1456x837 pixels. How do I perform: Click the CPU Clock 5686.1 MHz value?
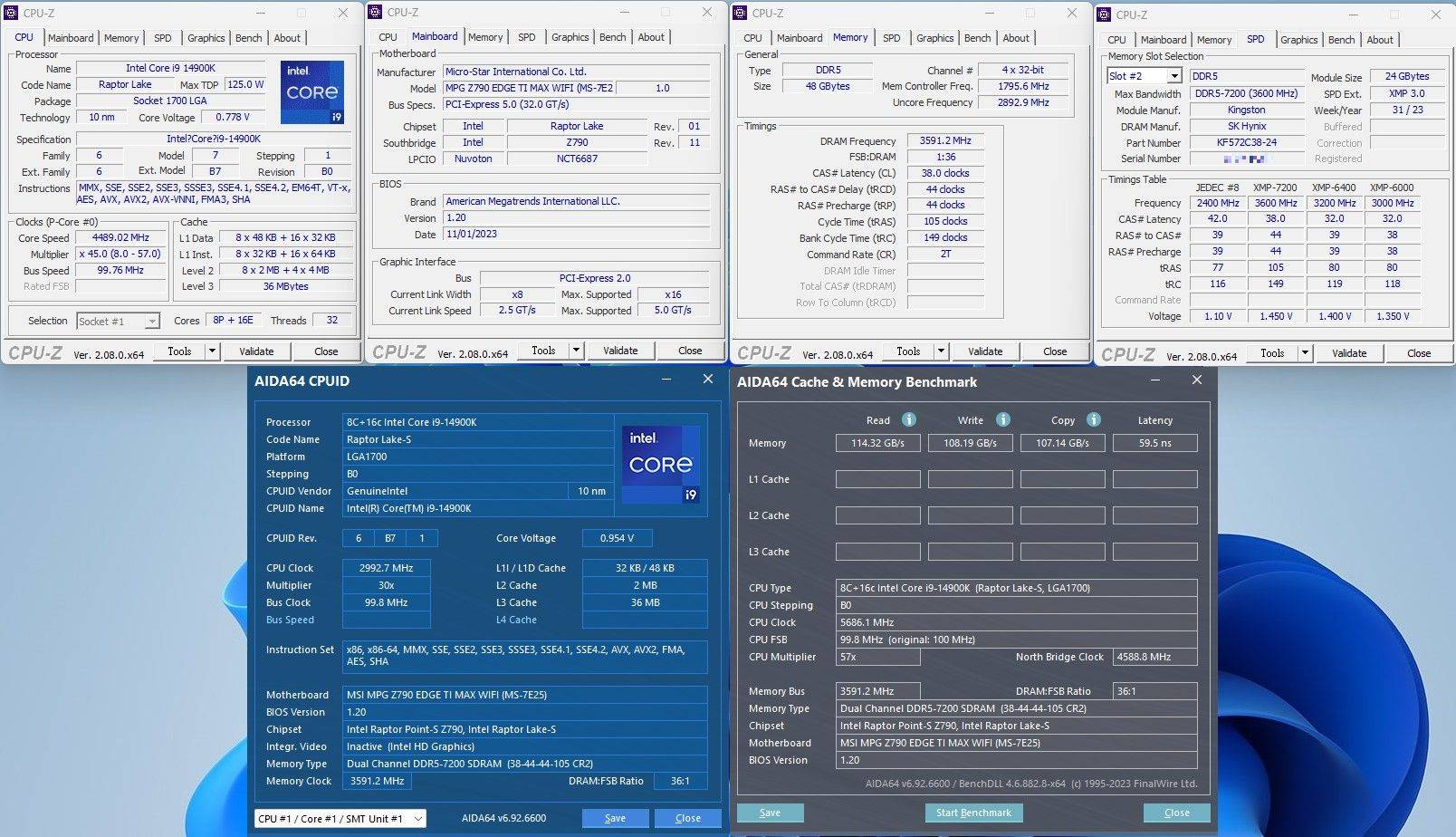[x=1018, y=622]
